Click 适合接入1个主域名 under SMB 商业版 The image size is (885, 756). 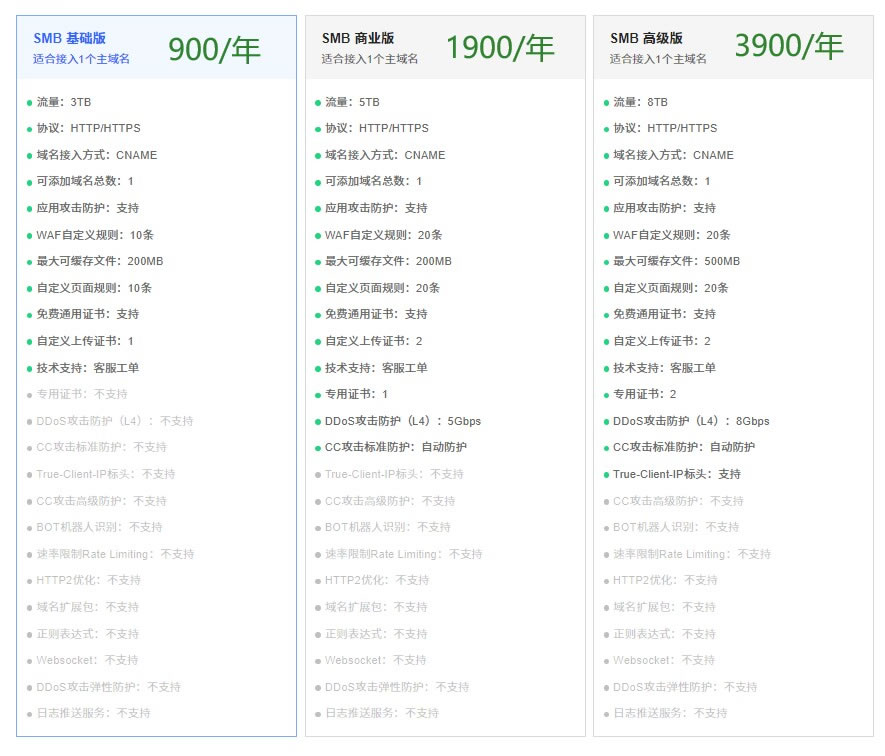click(369, 59)
